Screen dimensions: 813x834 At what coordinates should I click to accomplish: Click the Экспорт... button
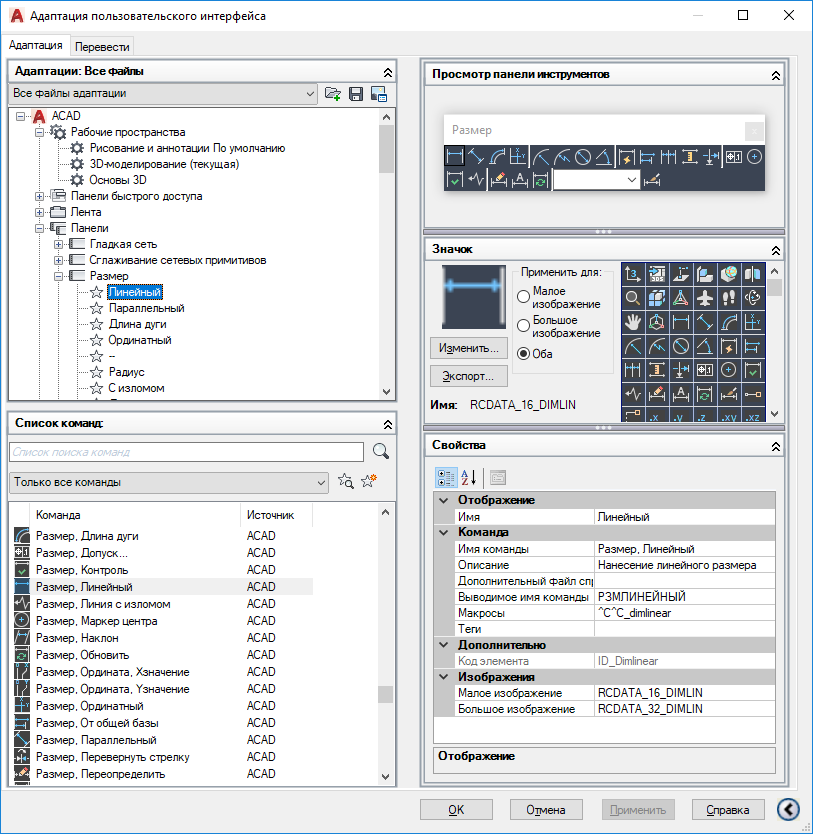click(469, 376)
